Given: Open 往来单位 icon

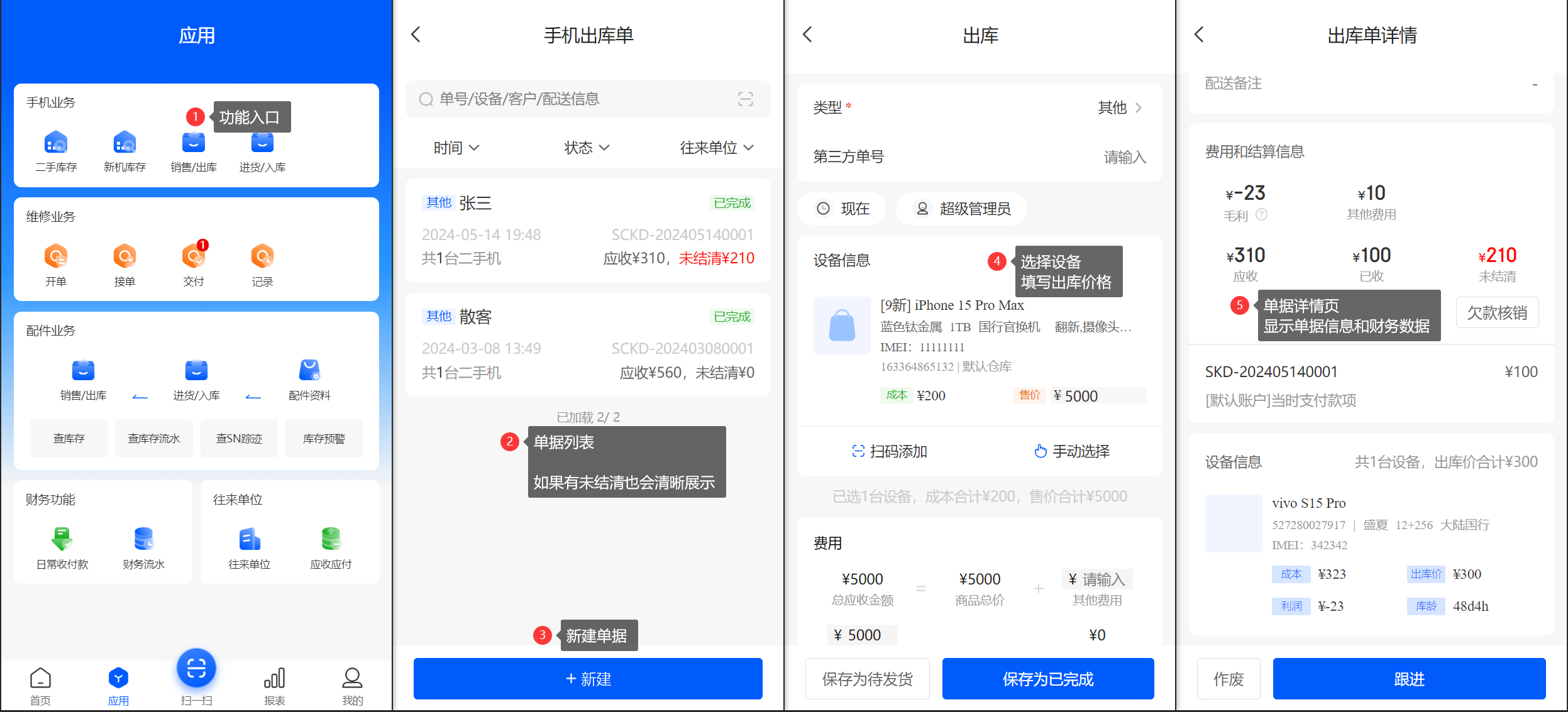Looking at the screenshot, I should pyautogui.click(x=250, y=549).
